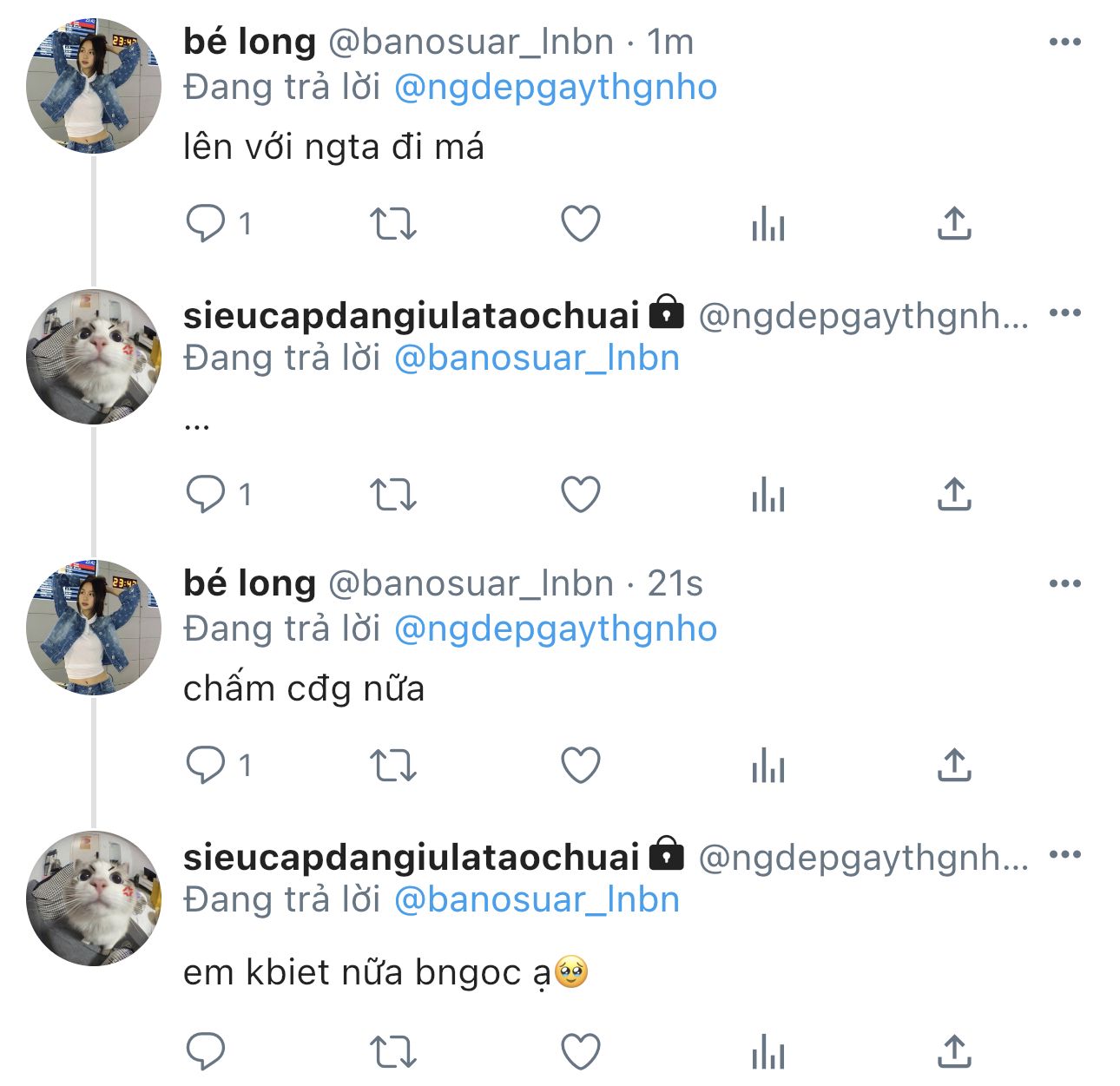Screen dimensions: 1120x1086
Task: Share the 'chấm cđg nữa' tweet
Action: click(x=954, y=766)
